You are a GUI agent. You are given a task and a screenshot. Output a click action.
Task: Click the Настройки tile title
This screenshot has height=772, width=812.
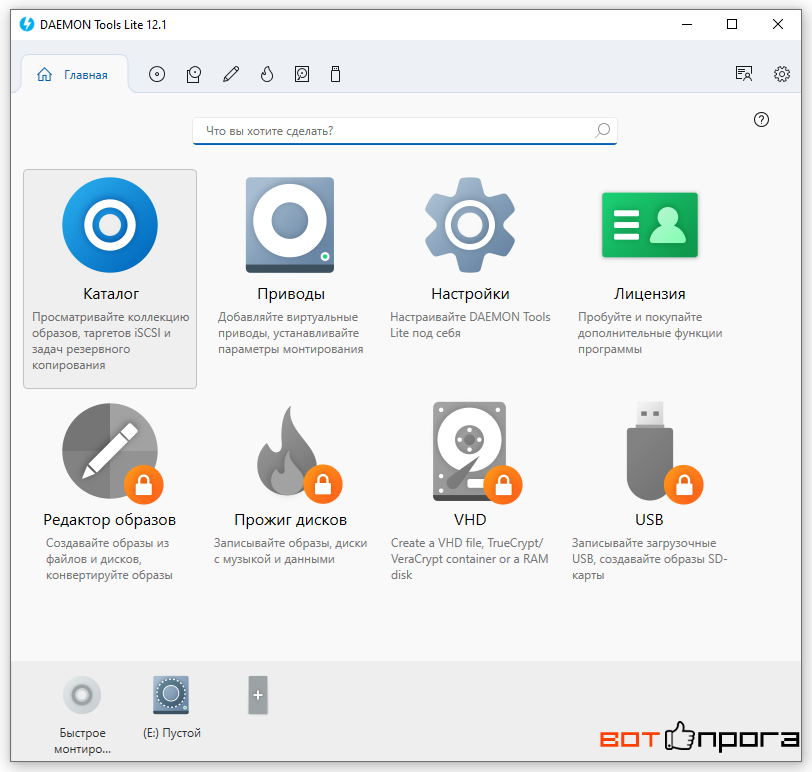tap(470, 294)
